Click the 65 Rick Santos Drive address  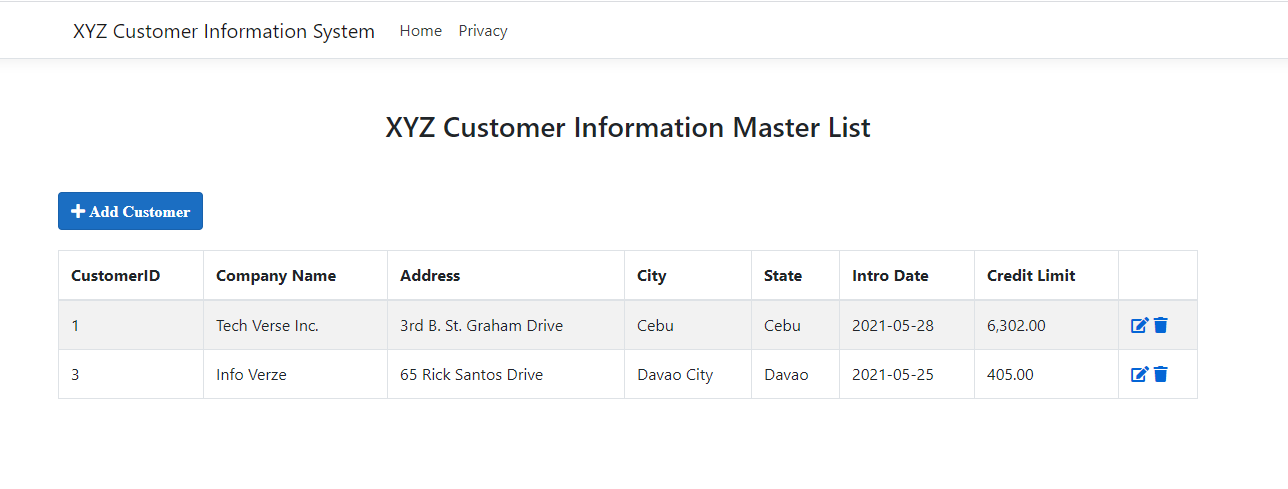click(471, 375)
